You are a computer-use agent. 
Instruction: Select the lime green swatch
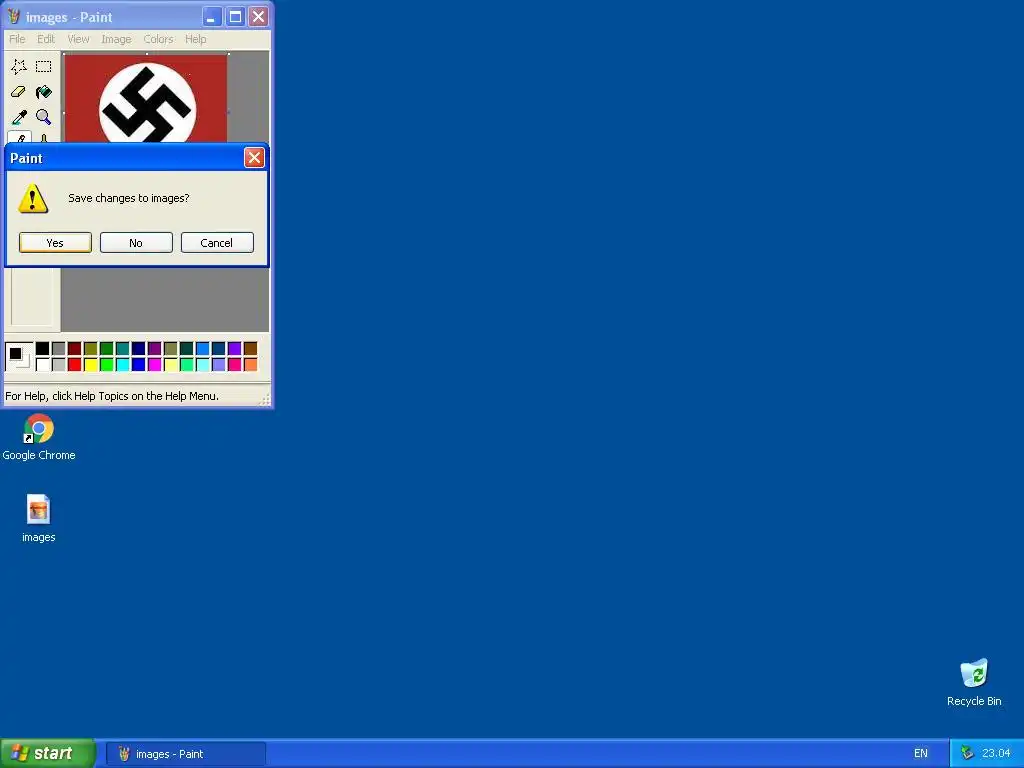click(x=106, y=364)
